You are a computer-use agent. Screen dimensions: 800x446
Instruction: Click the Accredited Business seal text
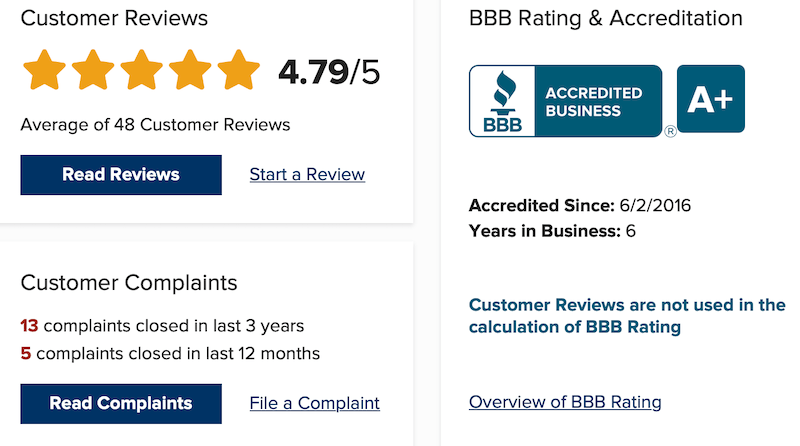[593, 102]
